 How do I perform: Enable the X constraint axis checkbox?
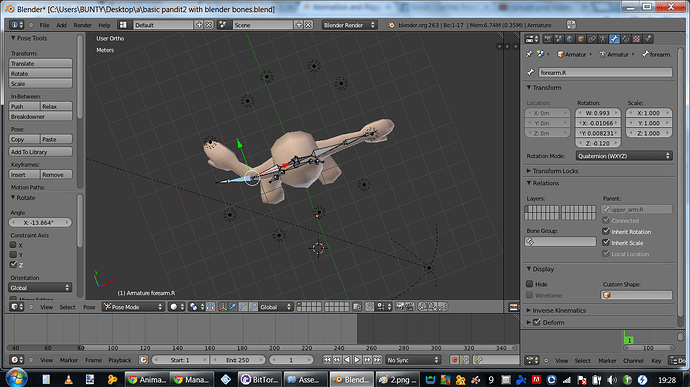click(x=13, y=245)
